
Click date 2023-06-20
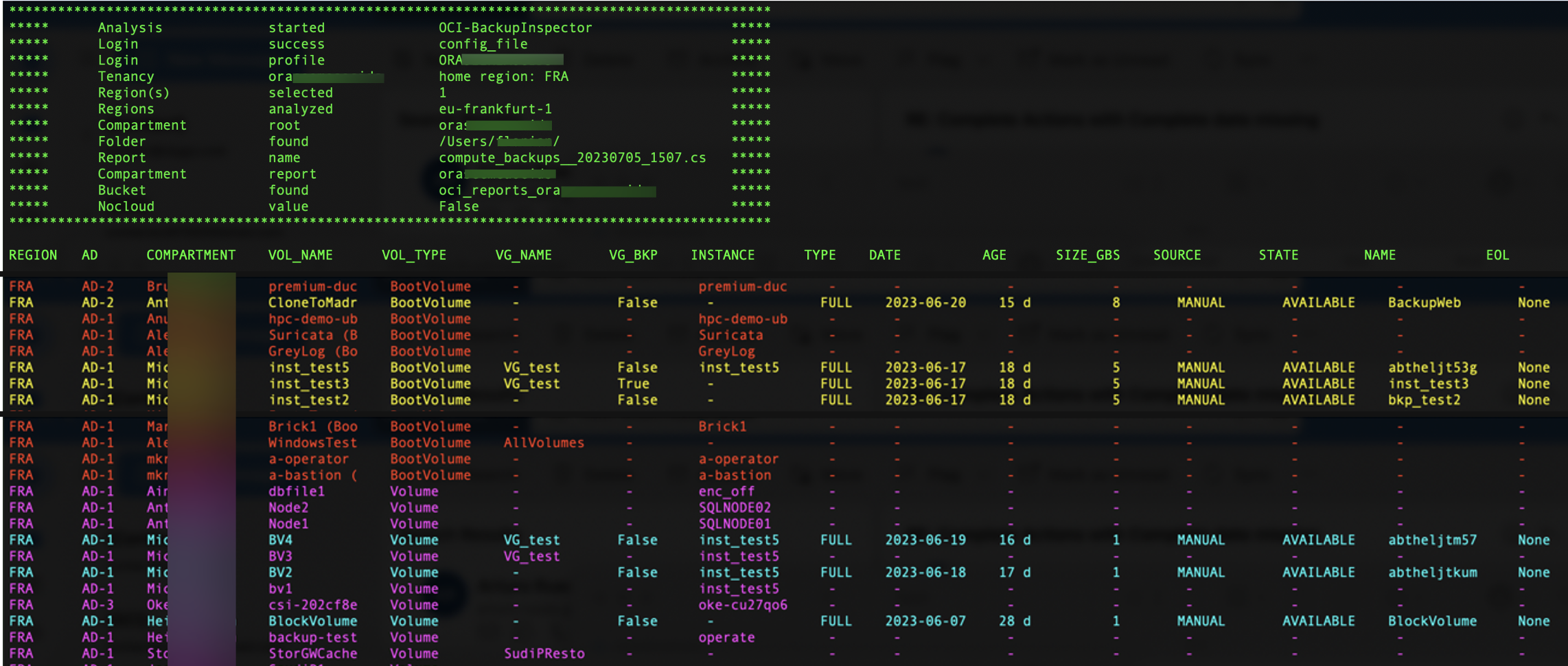pos(925,302)
